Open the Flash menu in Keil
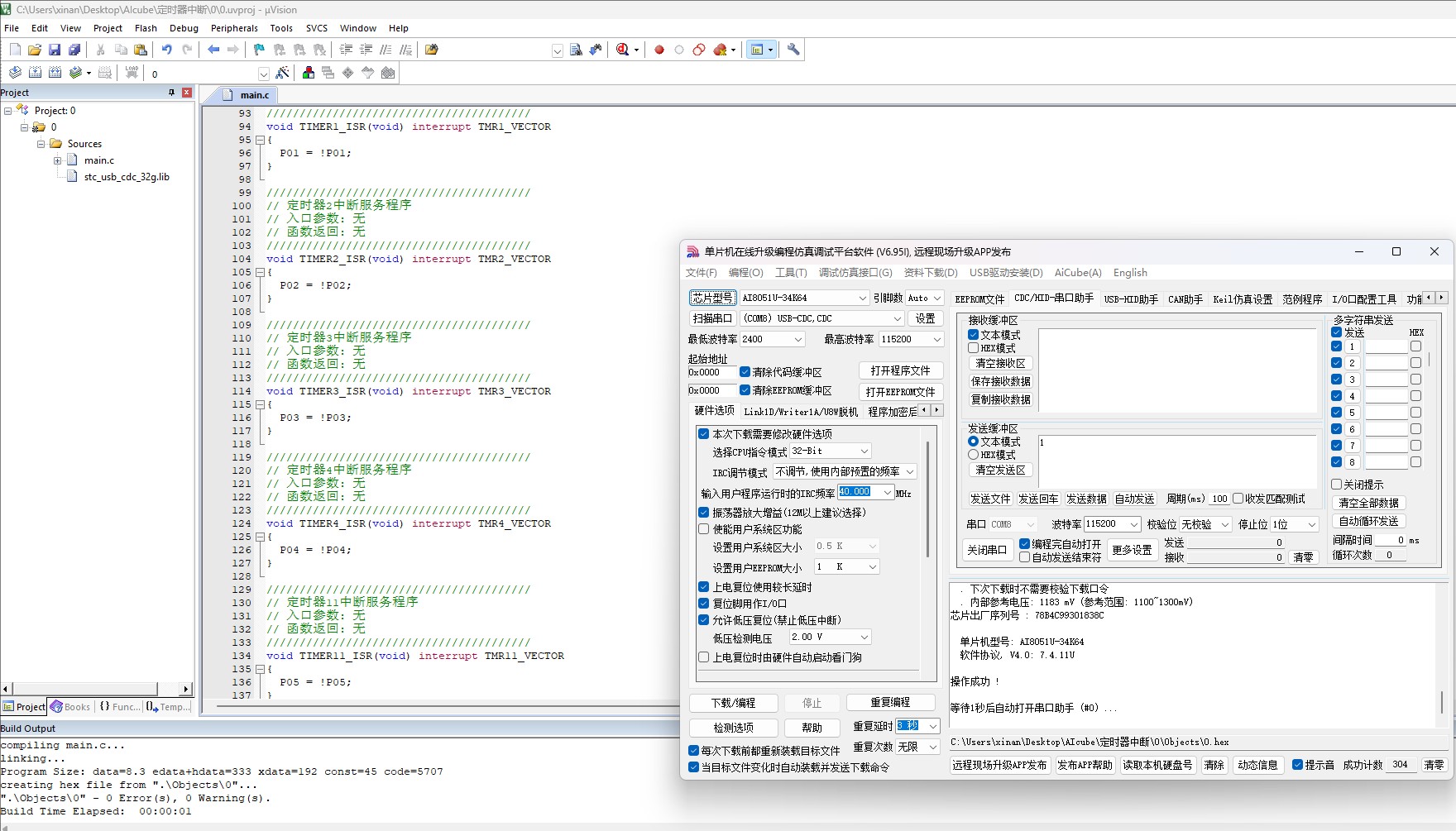This screenshot has width=1456, height=831. [146, 28]
